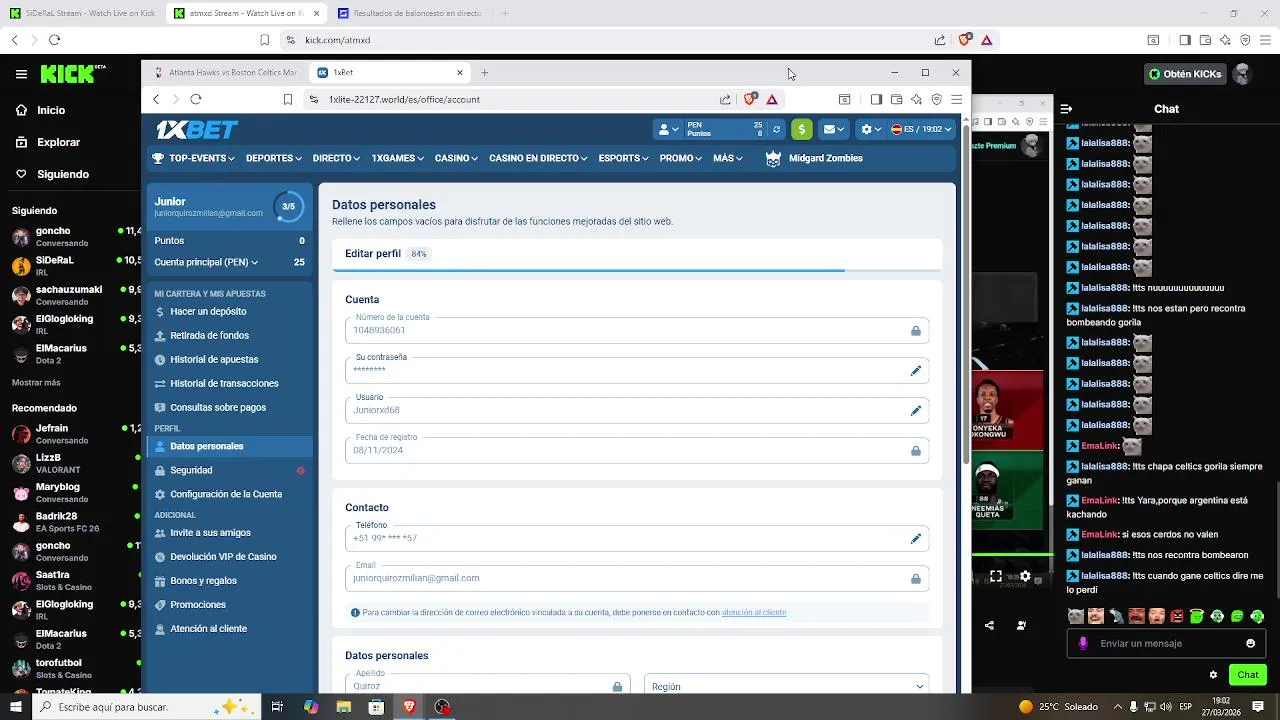Click the green Chat send button

1247,675
